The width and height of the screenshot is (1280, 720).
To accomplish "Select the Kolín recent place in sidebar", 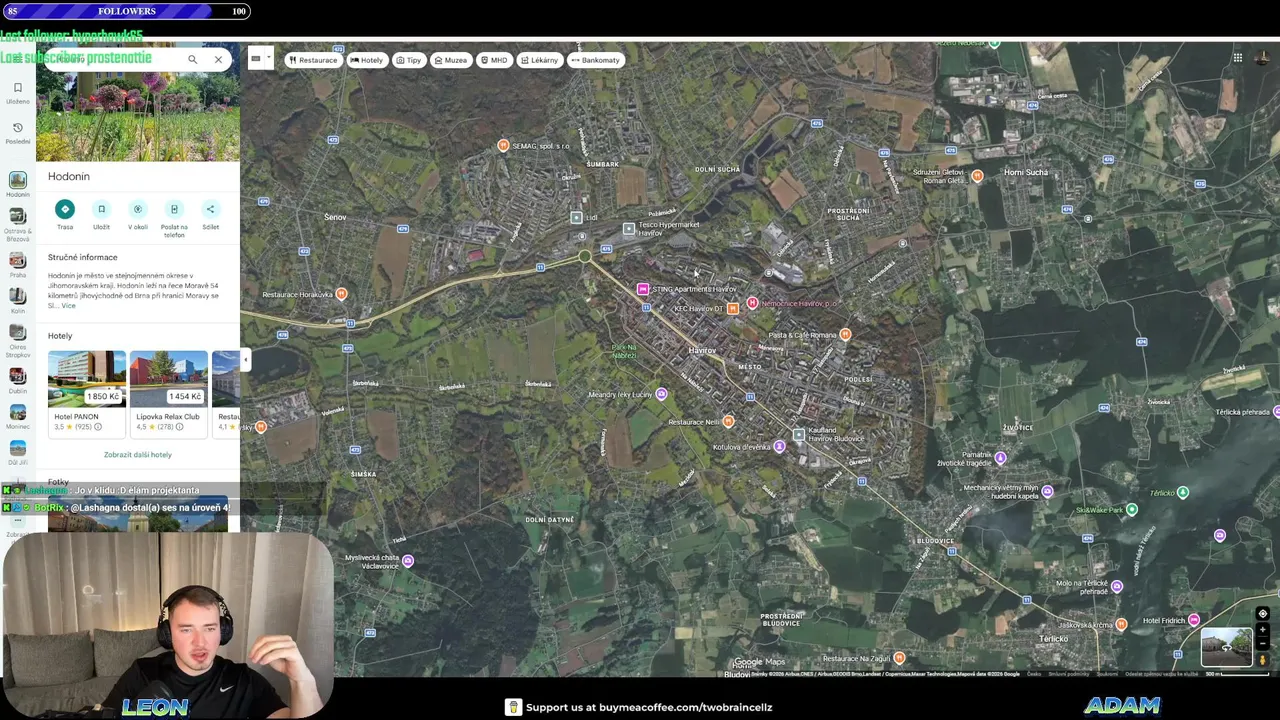I will point(17,300).
